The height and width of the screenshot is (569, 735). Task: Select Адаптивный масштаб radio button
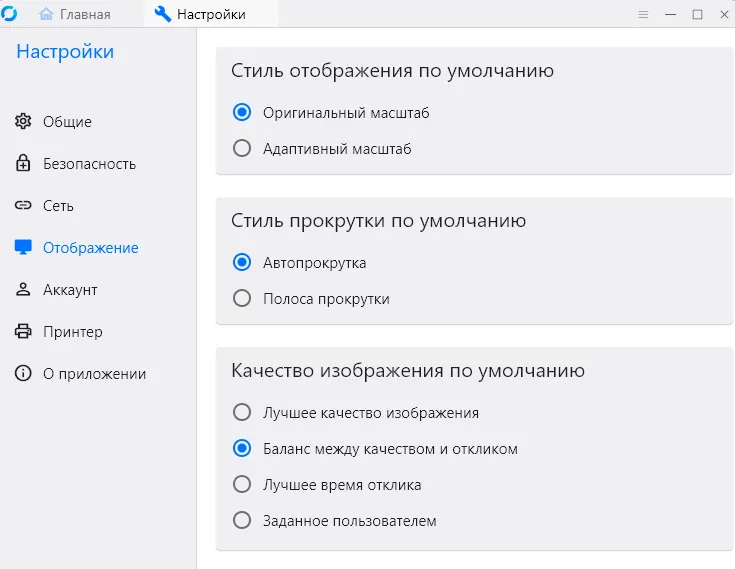click(x=241, y=149)
